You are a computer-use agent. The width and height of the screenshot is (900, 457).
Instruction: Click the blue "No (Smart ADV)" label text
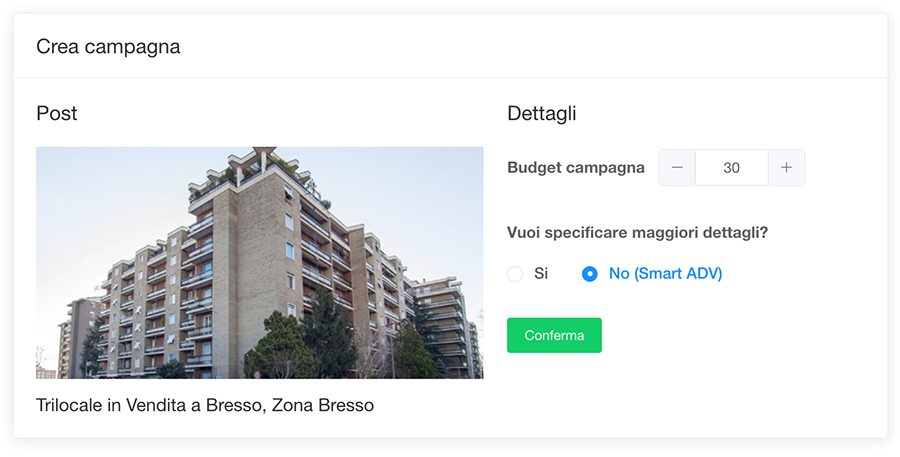665,274
